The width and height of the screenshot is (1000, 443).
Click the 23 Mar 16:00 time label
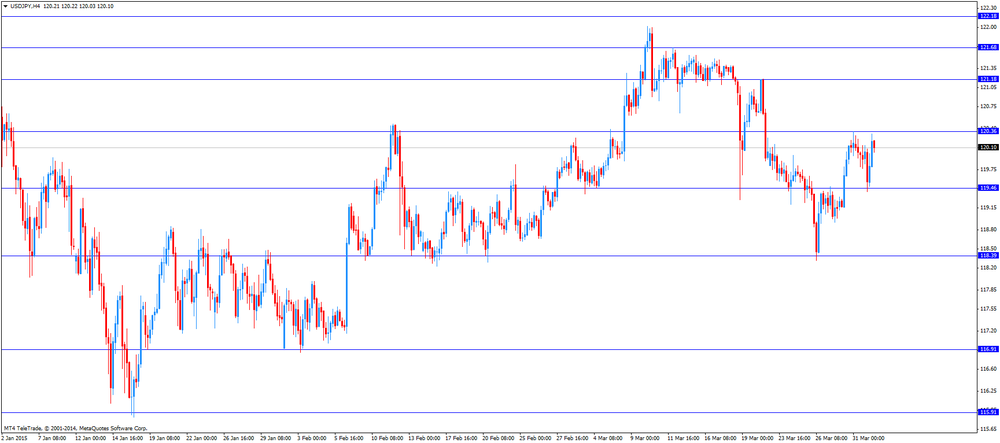coord(796,439)
